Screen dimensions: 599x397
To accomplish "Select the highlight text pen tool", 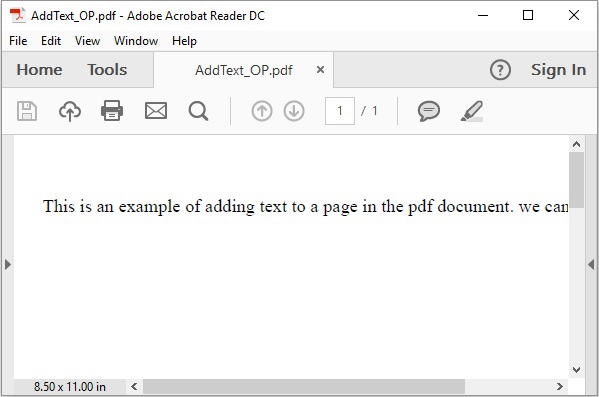I will pyautogui.click(x=472, y=111).
